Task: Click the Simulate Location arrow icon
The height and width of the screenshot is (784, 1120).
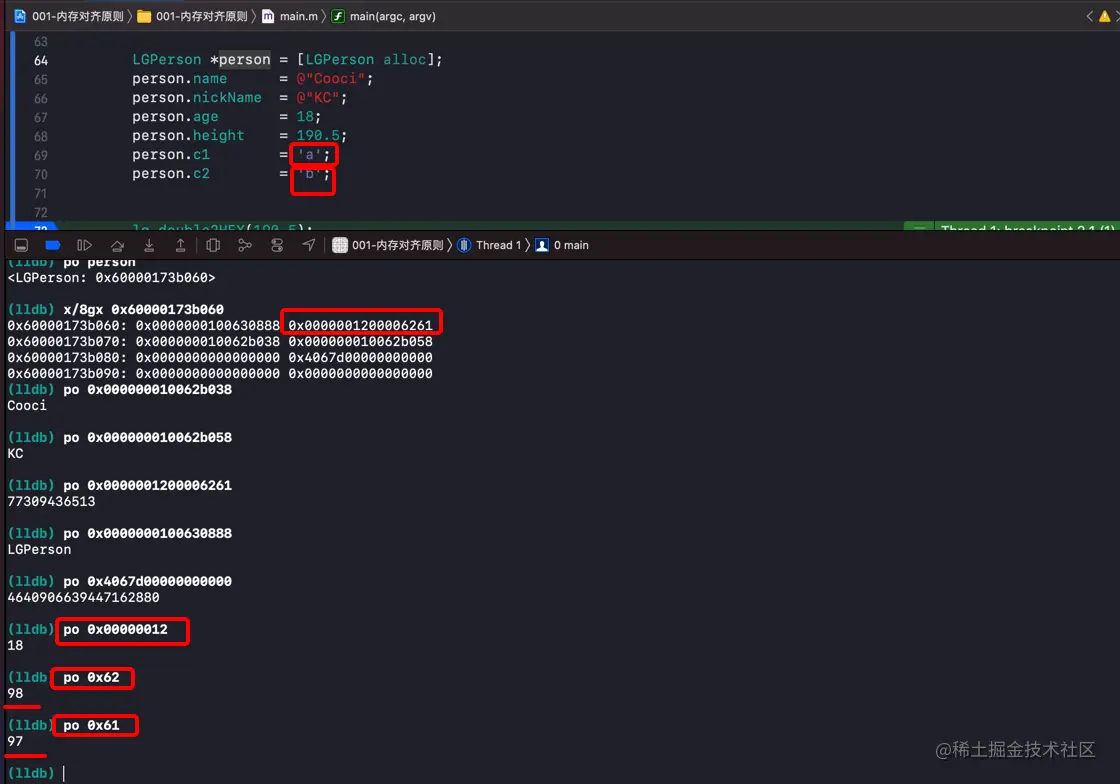Action: click(309, 245)
